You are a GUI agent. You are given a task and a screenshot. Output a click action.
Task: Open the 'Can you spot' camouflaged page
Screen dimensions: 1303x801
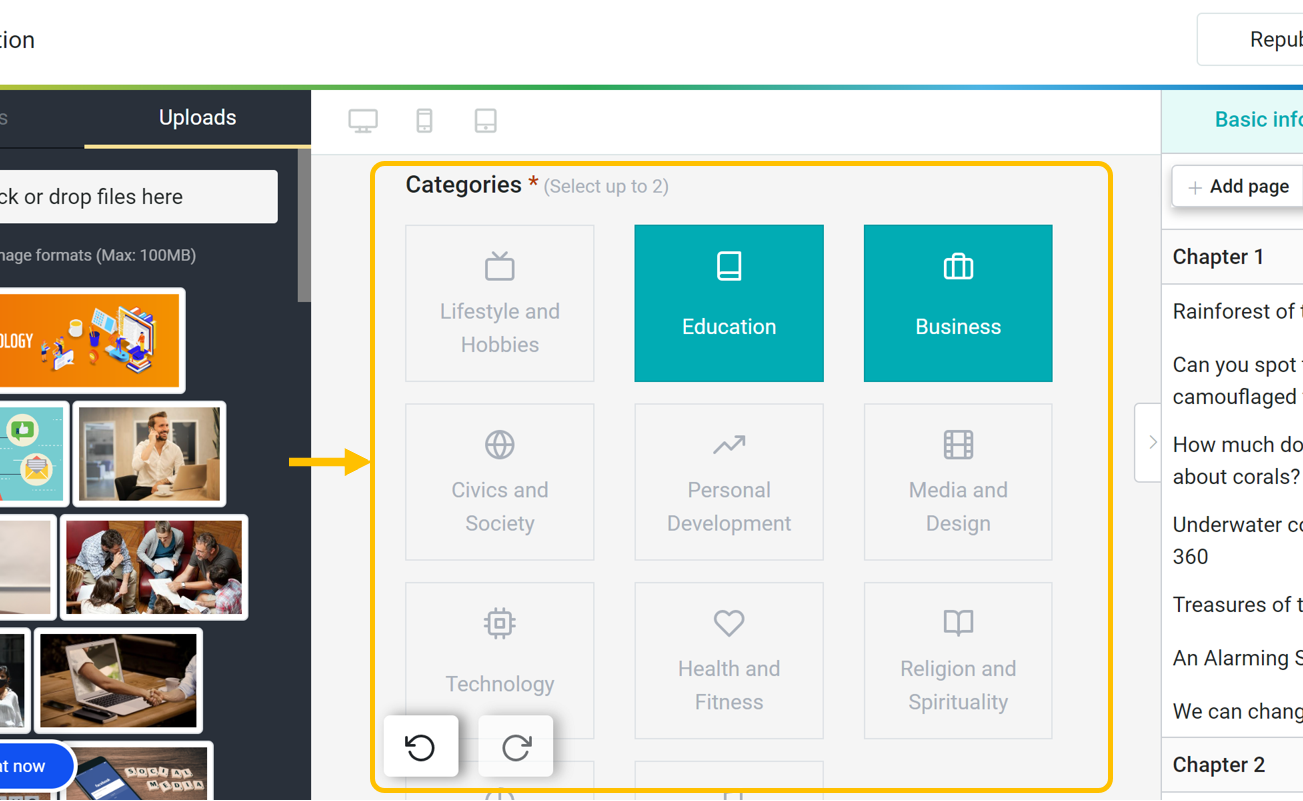[1238, 380]
